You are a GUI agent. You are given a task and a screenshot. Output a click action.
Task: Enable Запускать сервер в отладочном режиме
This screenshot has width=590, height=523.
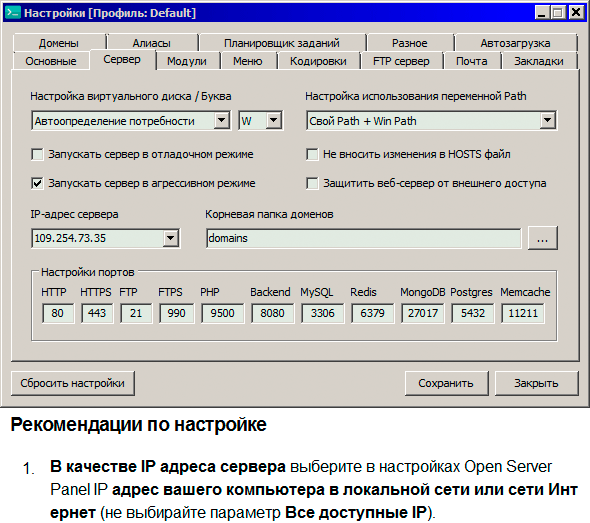(37, 154)
